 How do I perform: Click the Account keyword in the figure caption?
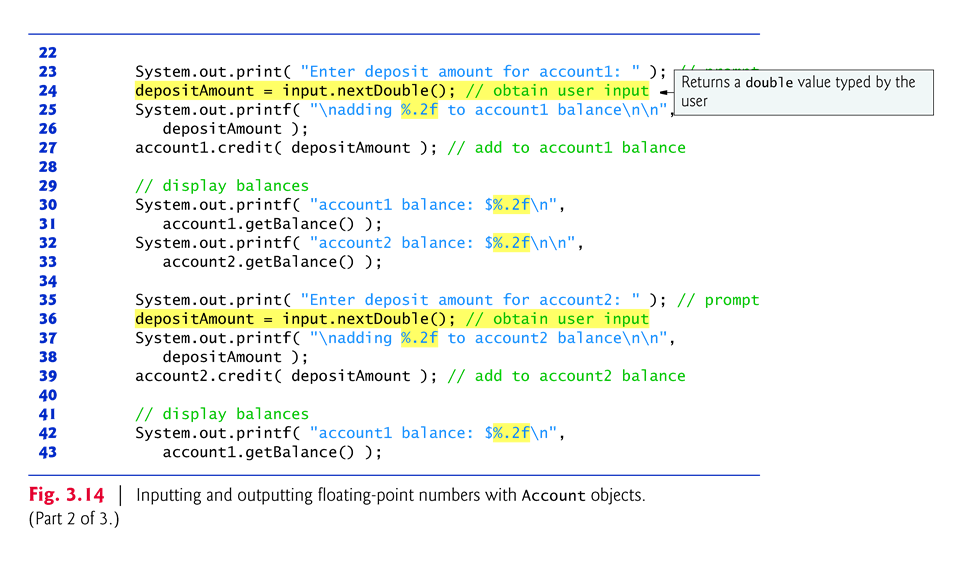click(553, 495)
